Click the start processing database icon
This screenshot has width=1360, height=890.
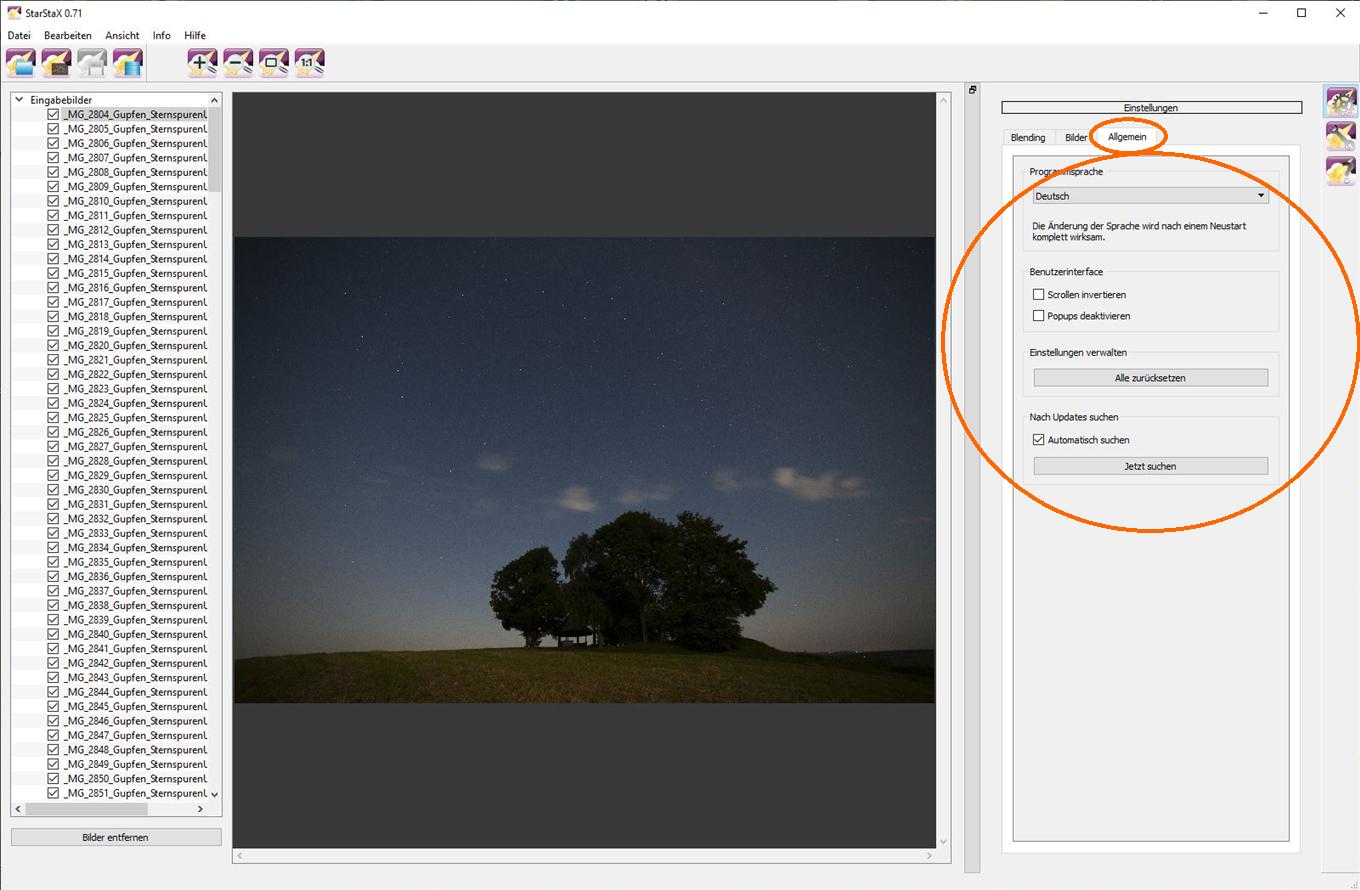click(127, 63)
